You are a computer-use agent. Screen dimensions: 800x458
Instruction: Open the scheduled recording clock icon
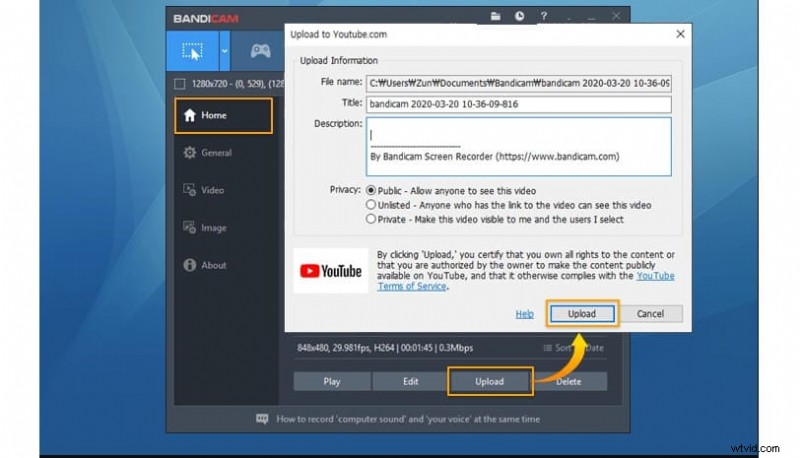click(519, 16)
